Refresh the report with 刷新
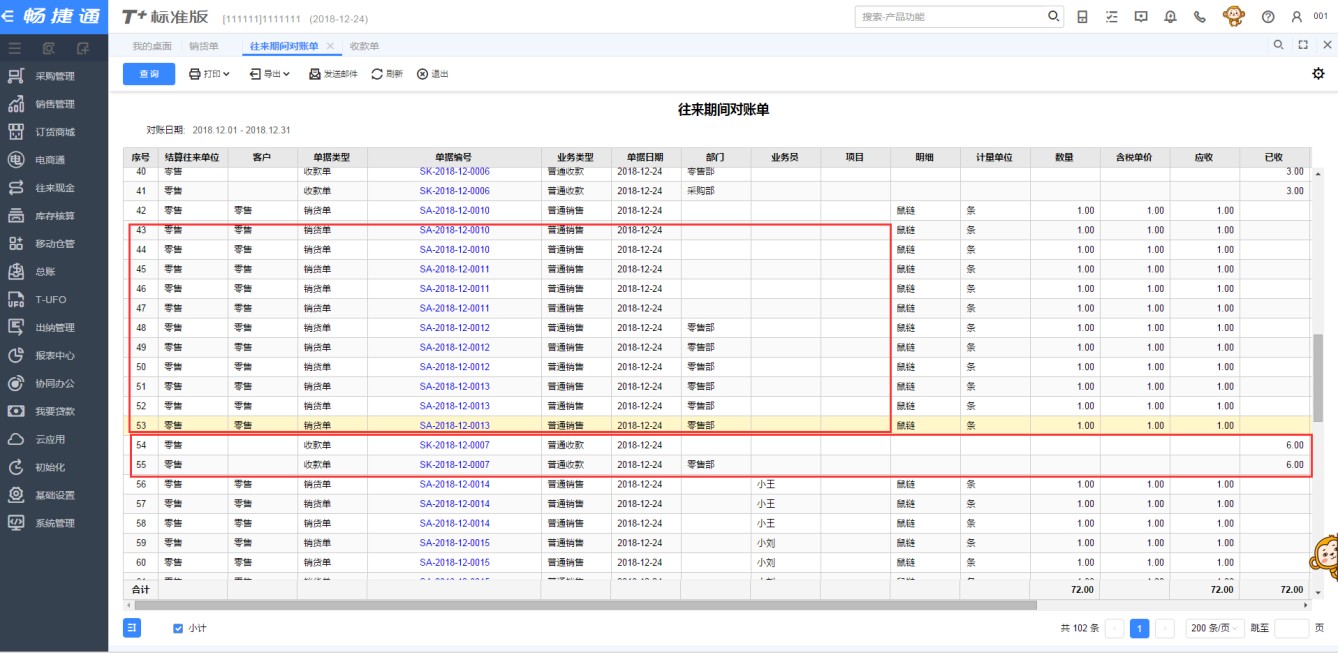 387,74
